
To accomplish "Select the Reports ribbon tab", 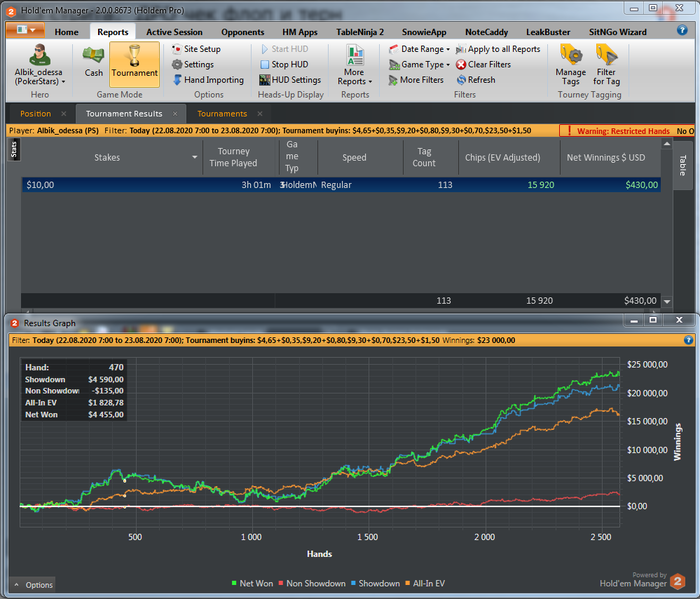I will coord(112,32).
